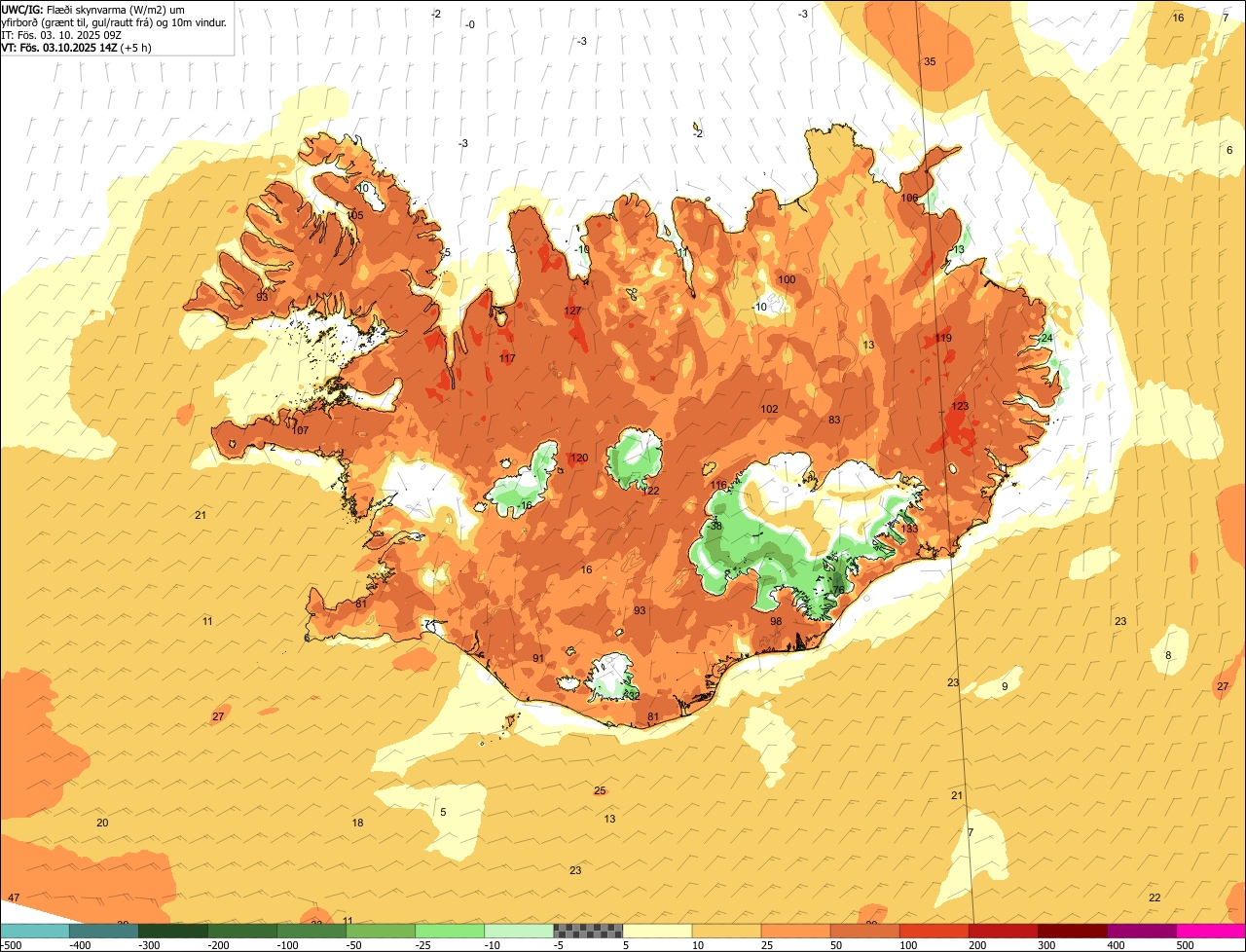Click the 106 value in the northeast
The width and height of the screenshot is (1246, 952).
909,198
